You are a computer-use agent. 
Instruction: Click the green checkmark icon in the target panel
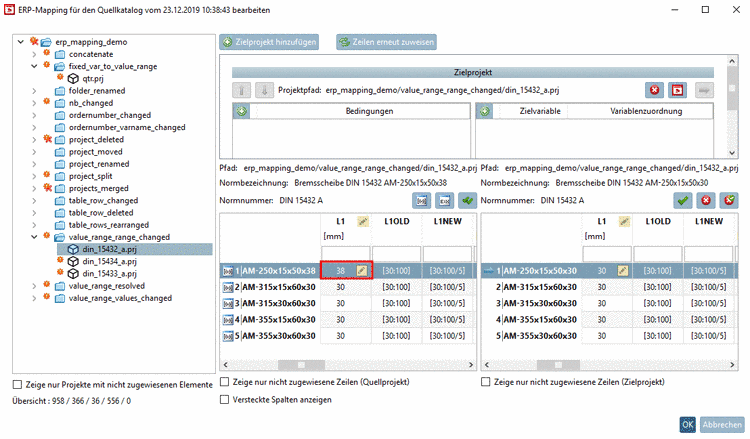pos(683,201)
